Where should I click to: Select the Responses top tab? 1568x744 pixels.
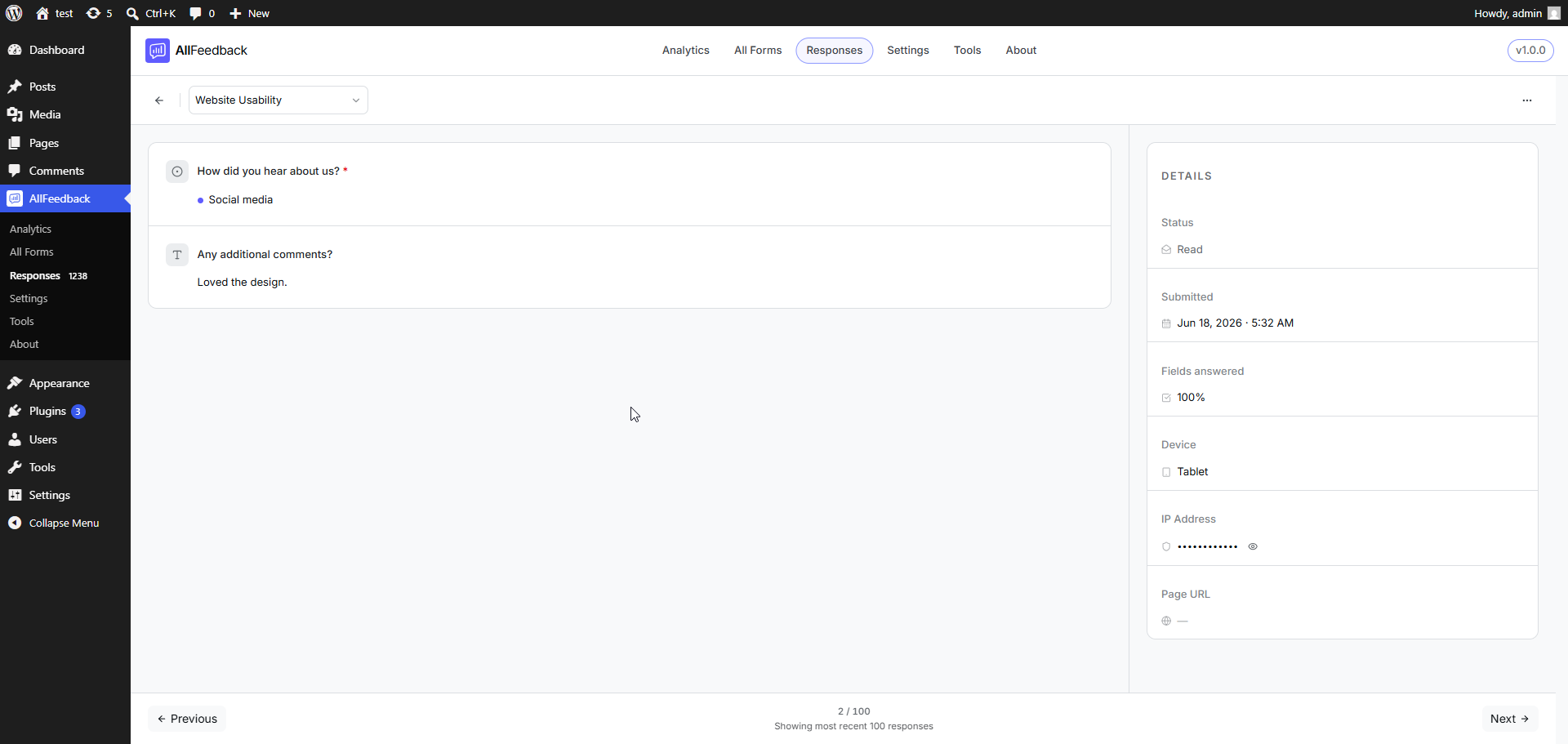coord(834,51)
